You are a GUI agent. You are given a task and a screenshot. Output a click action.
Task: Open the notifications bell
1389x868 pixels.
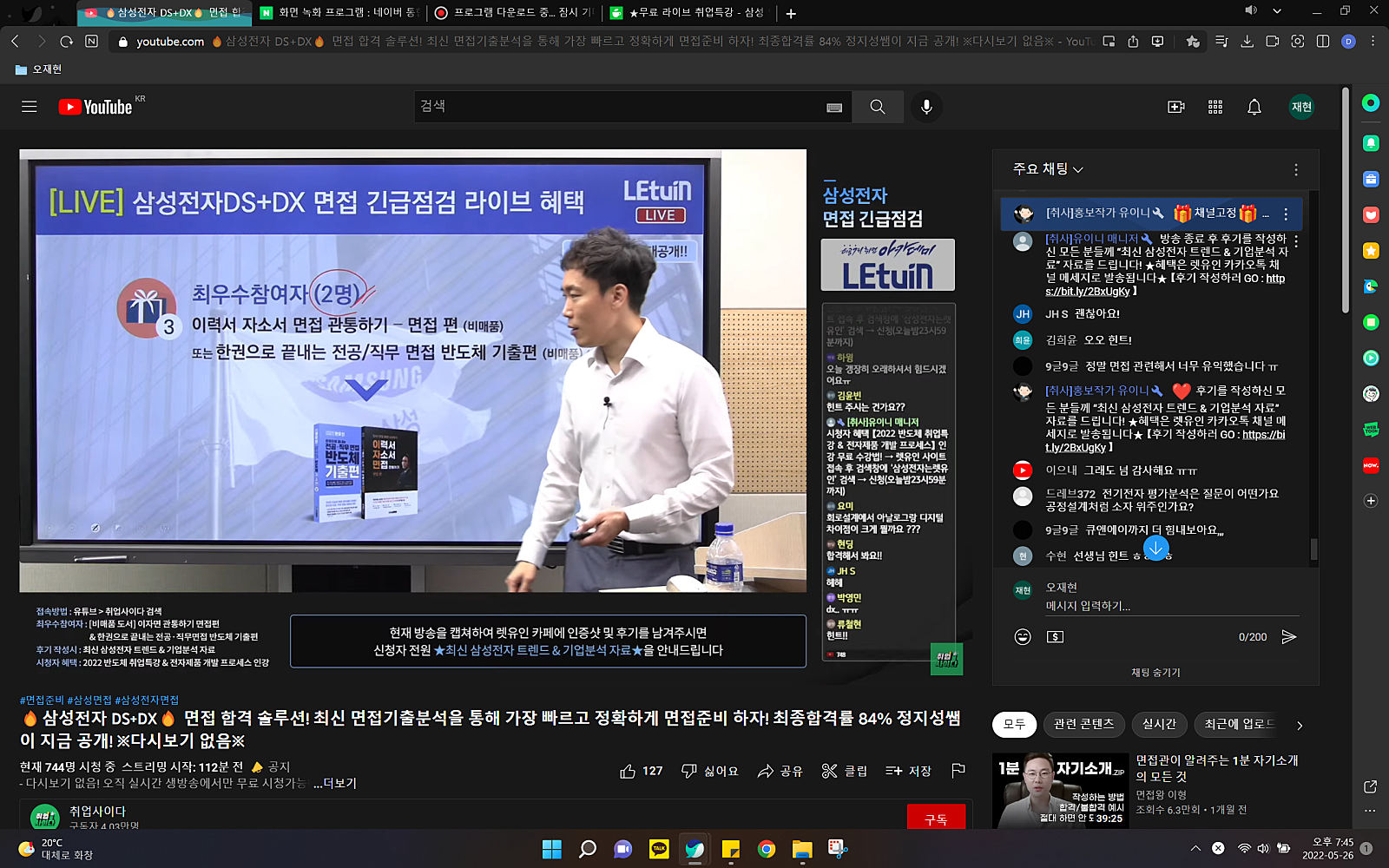click(x=1254, y=107)
